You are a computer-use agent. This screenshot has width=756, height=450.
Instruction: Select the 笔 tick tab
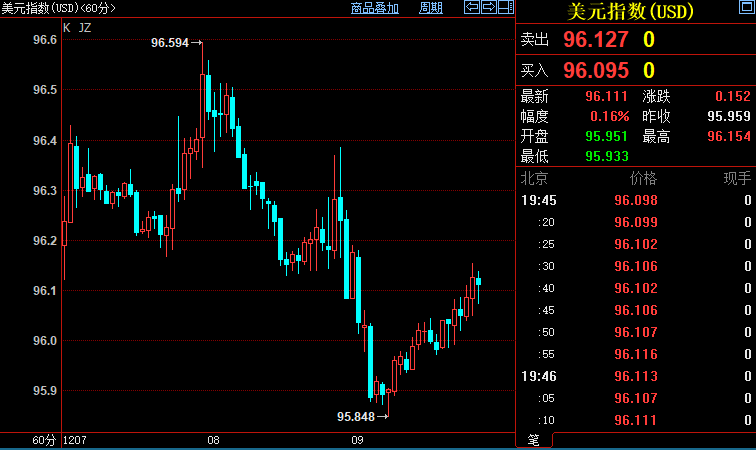tap(532, 440)
